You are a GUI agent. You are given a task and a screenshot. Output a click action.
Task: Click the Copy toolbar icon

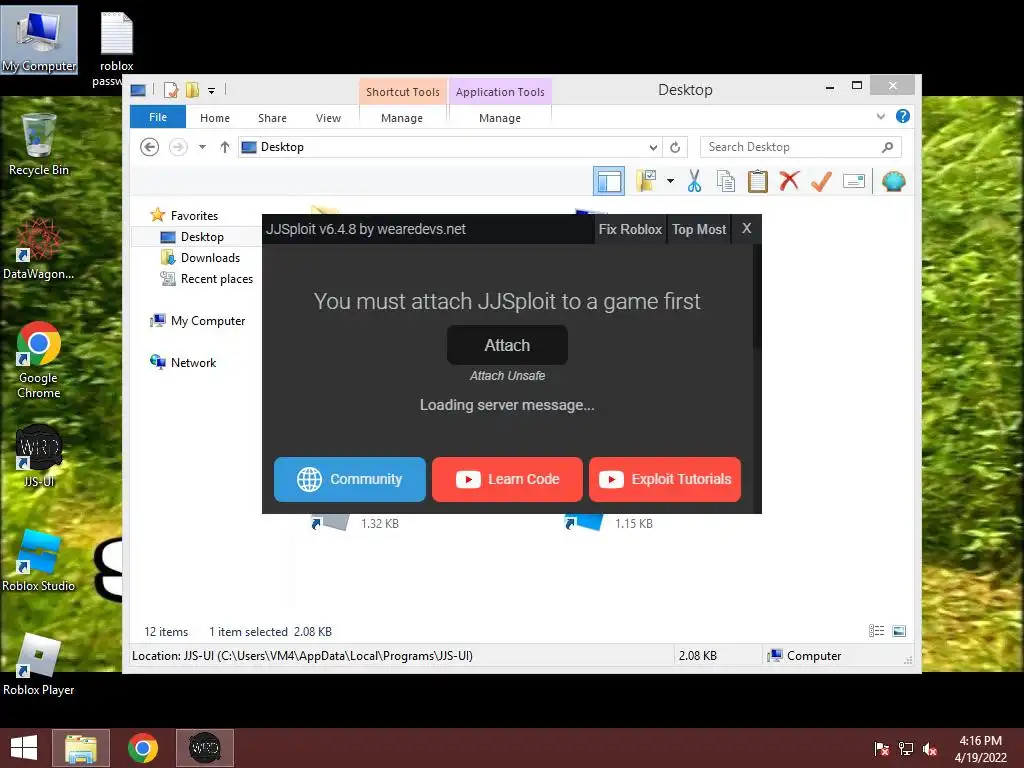click(x=726, y=181)
